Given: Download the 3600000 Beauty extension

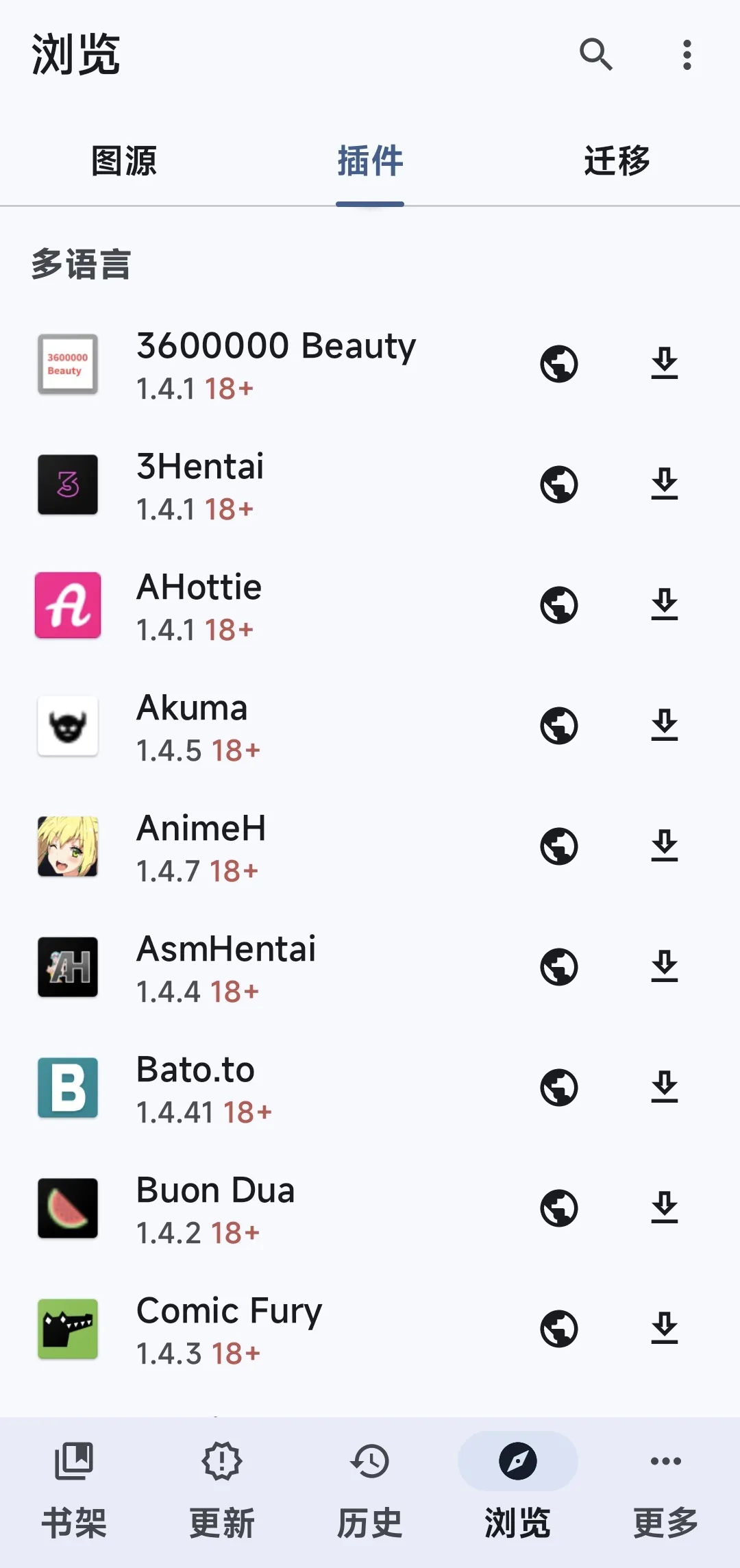Looking at the screenshot, I should point(665,363).
